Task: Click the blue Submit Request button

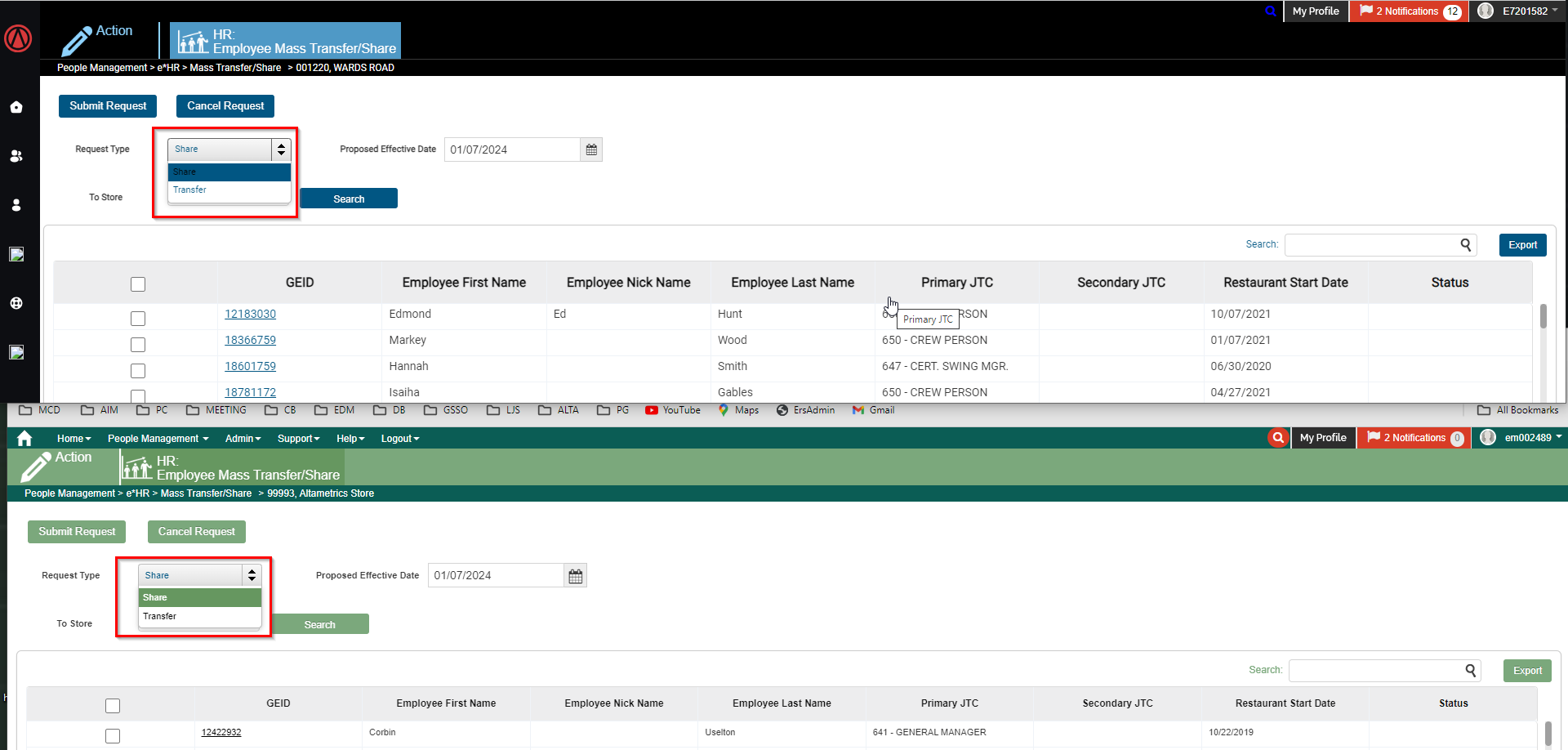Action: pyautogui.click(x=108, y=106)
